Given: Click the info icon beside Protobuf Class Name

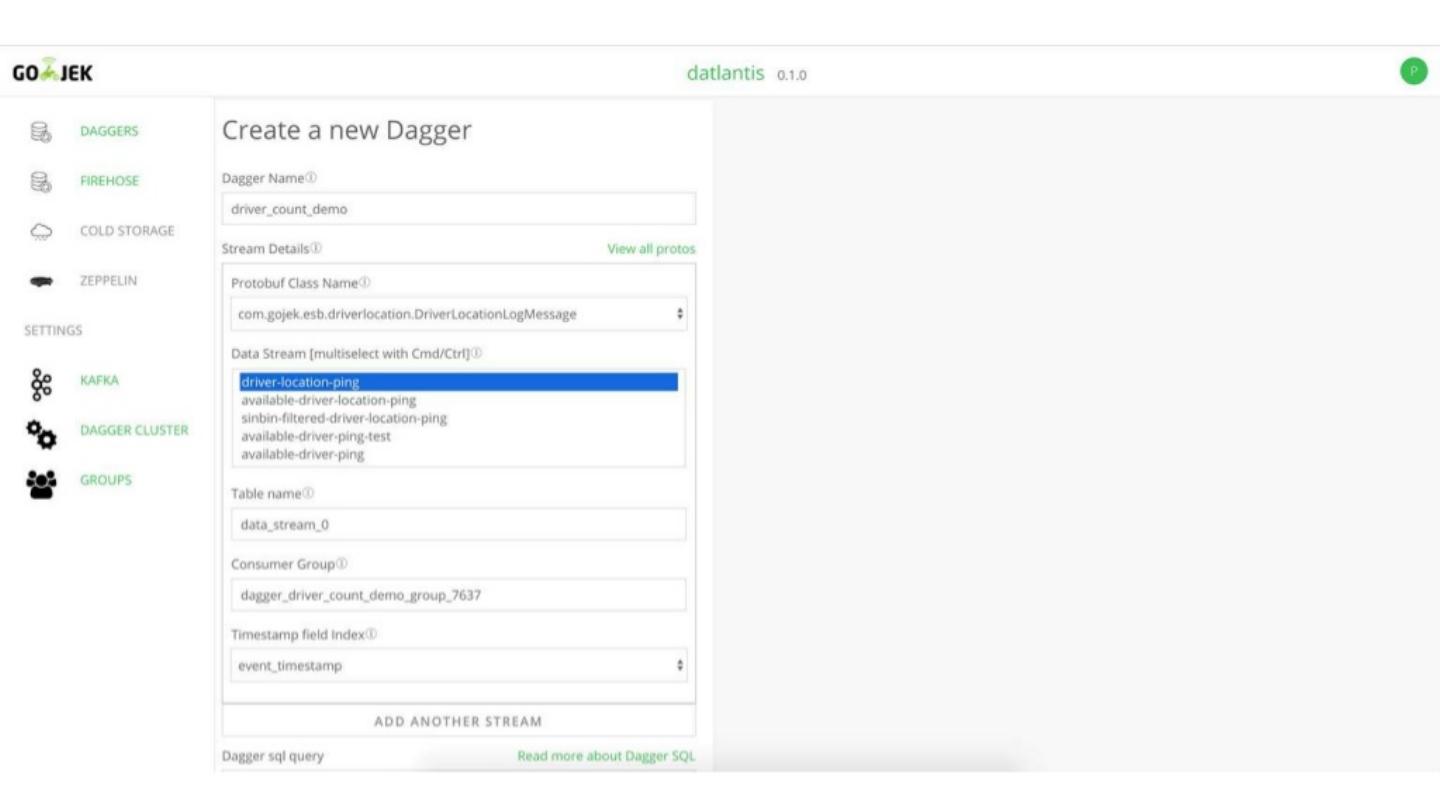Looking at the screenshot, I should pyautogui.click(x=365, y=283).
